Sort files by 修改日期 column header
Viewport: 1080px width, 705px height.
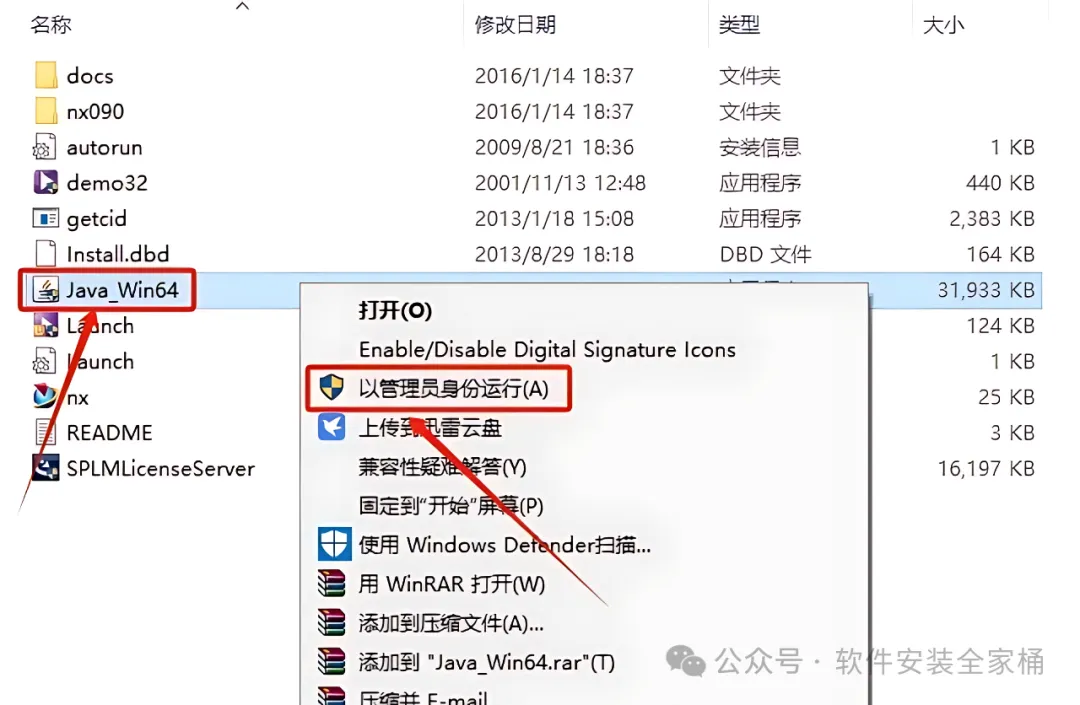click(x=515, y=25)
